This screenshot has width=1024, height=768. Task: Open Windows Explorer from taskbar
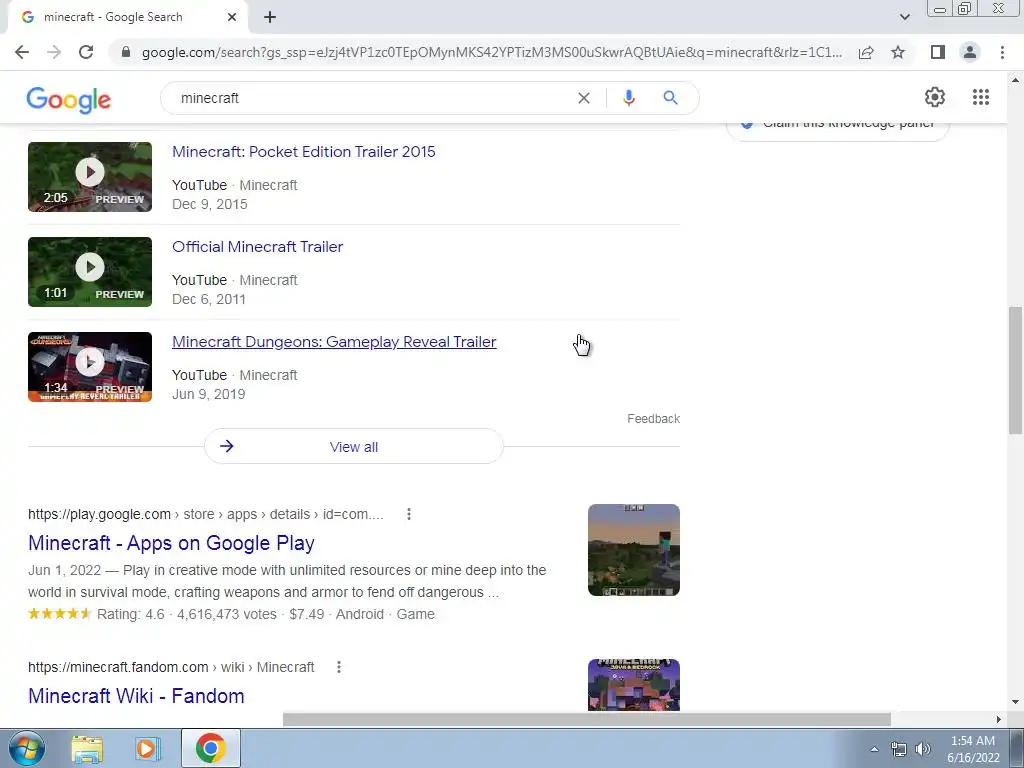click(87, 748)
